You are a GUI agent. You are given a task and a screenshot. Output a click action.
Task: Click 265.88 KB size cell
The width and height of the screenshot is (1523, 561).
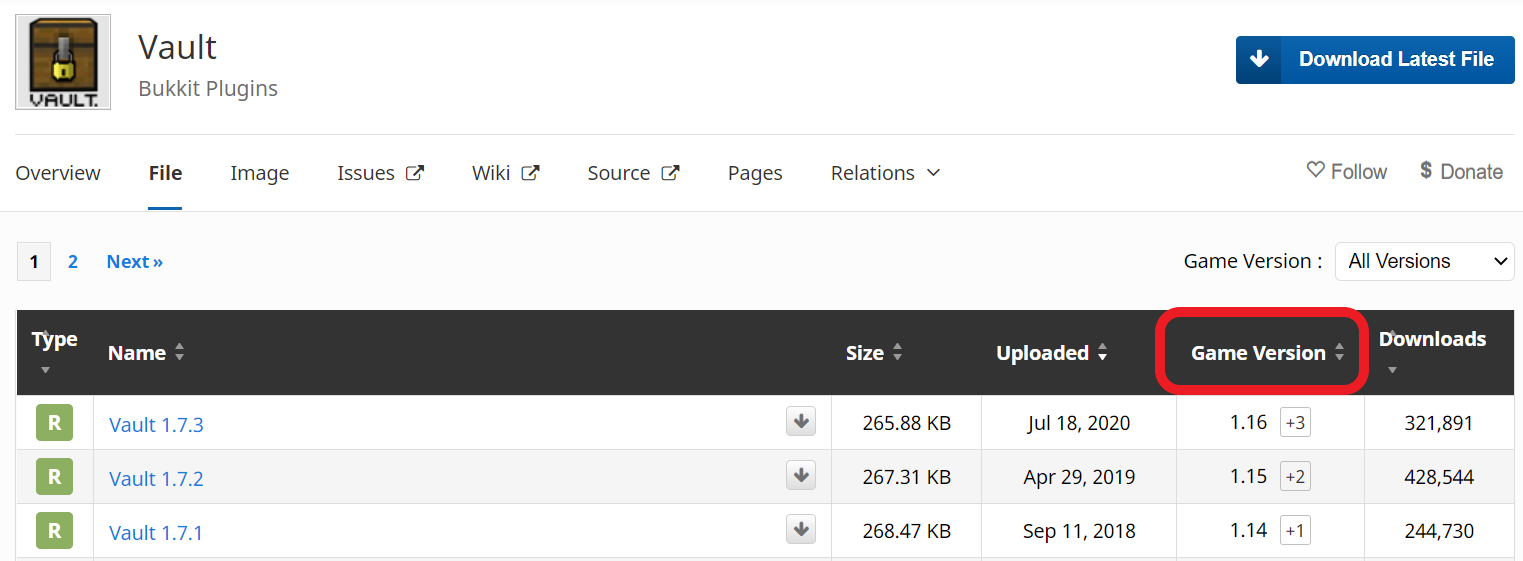(x=906, y=423)
